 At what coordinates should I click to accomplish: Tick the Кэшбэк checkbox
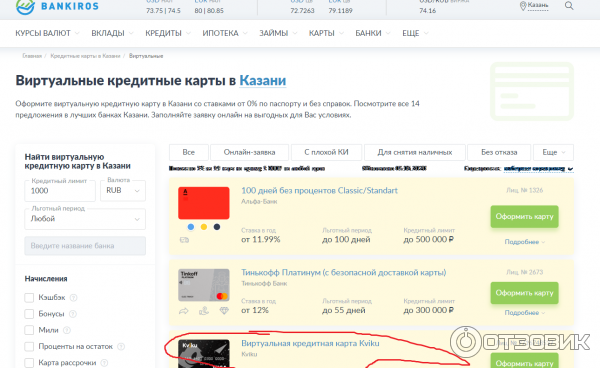click(29, 298)
